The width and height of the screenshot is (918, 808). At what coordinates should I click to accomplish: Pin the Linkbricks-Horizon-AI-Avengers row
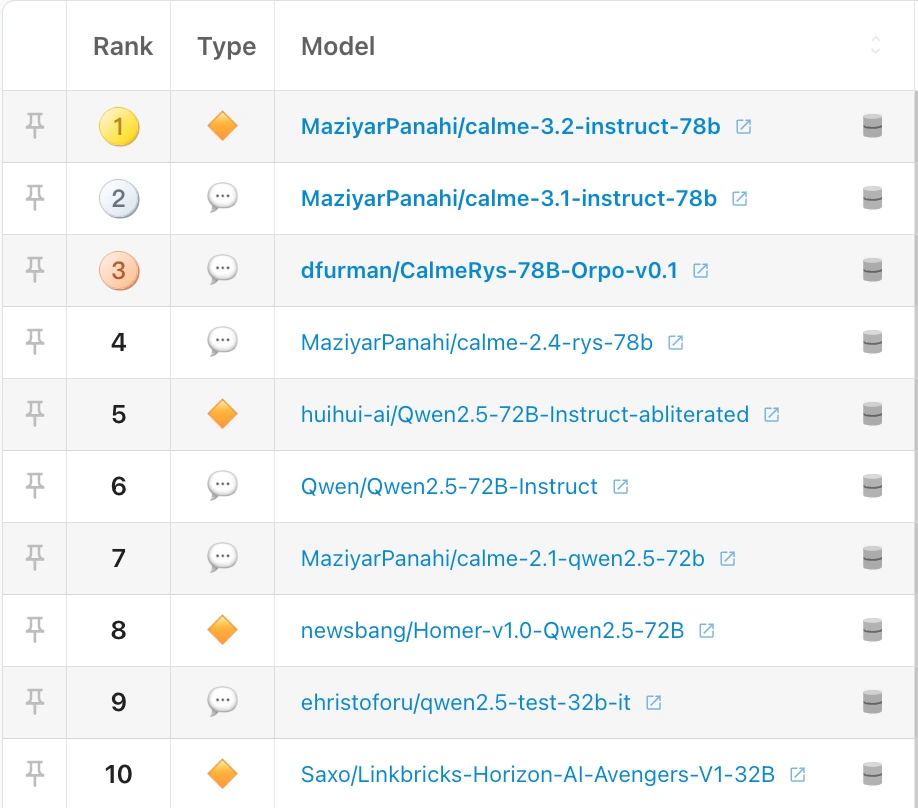click(35, 774)
